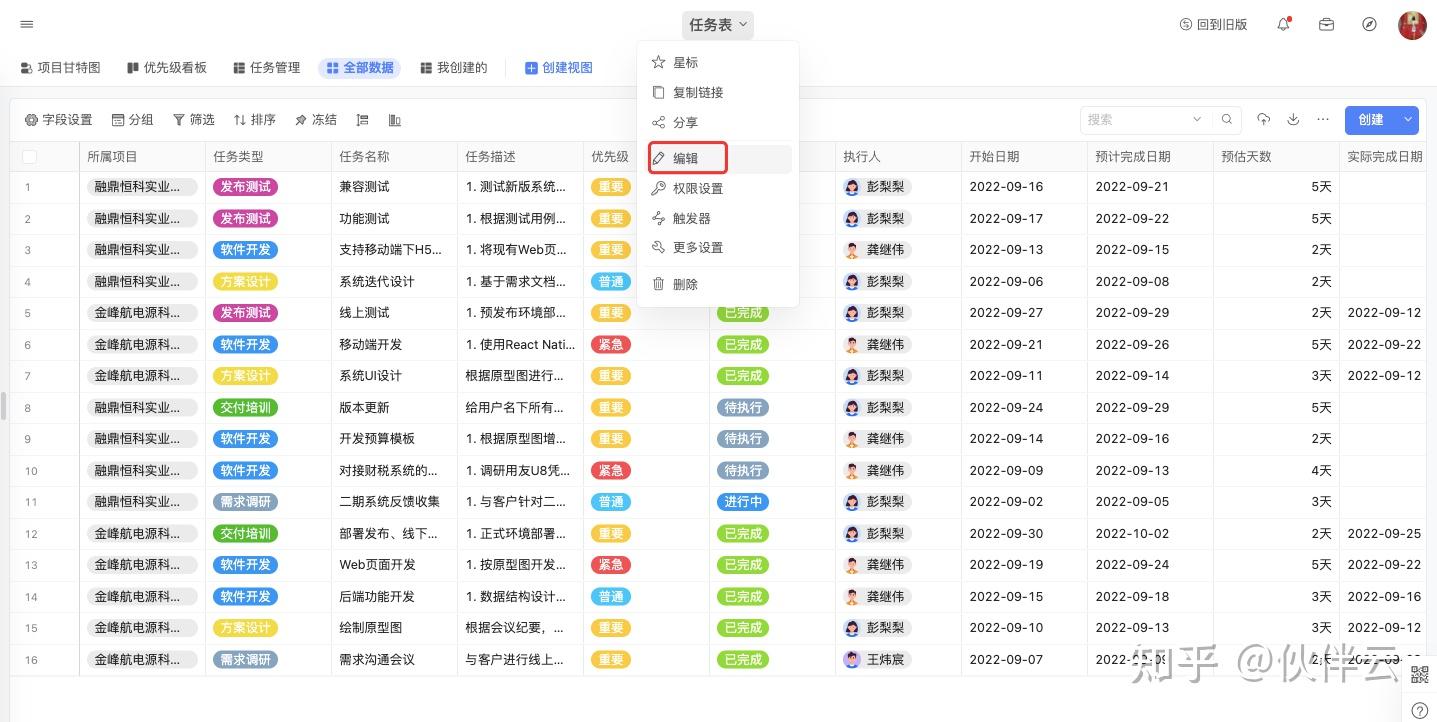The image size is (1437, 722).
Task: Click the help question mark icon
Action: point(1420,710)
